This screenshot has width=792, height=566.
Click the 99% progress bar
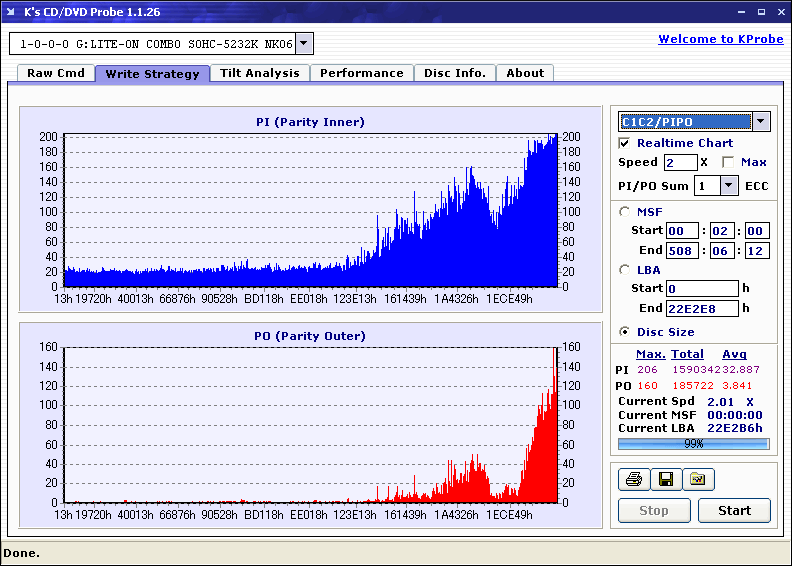click(x=694, y=444)
